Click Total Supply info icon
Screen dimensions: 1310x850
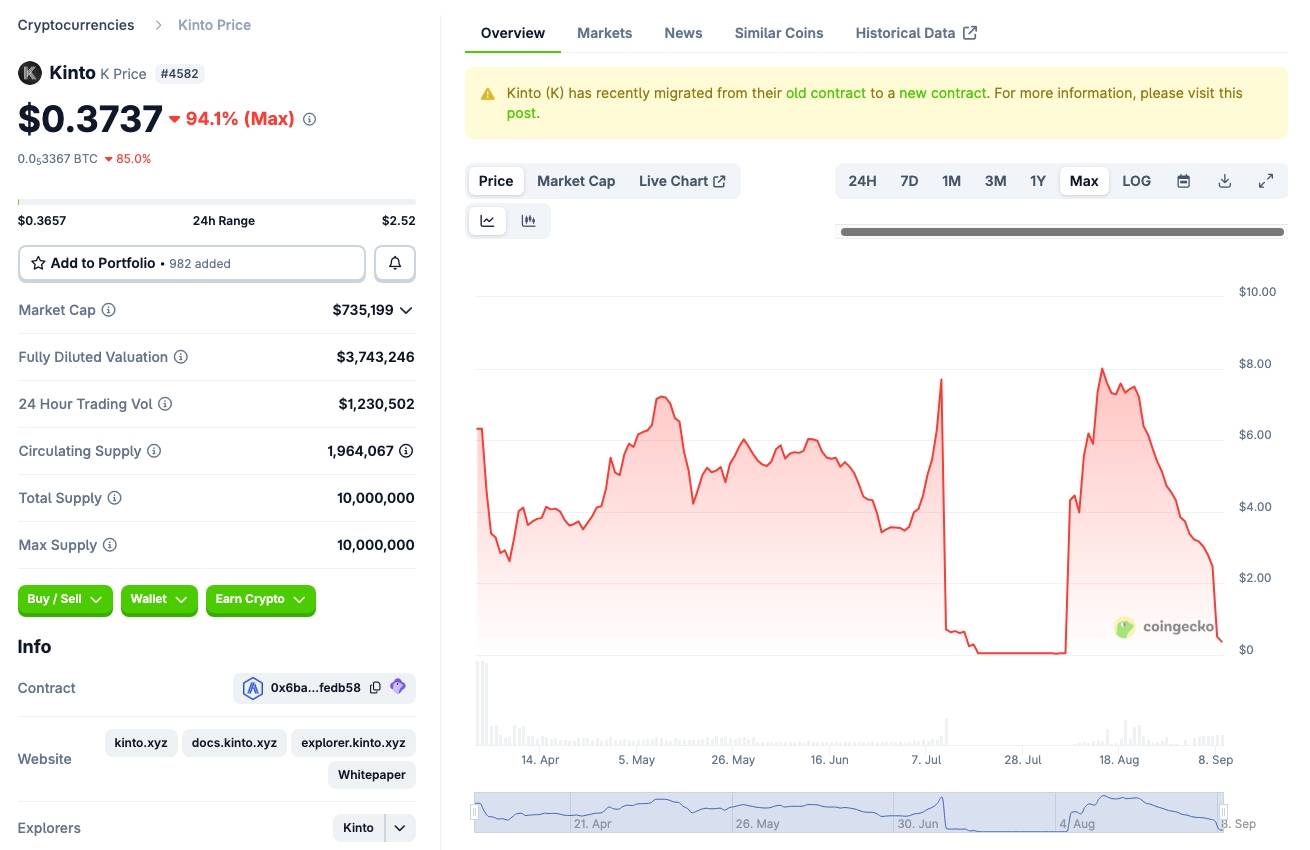[114, 498]
